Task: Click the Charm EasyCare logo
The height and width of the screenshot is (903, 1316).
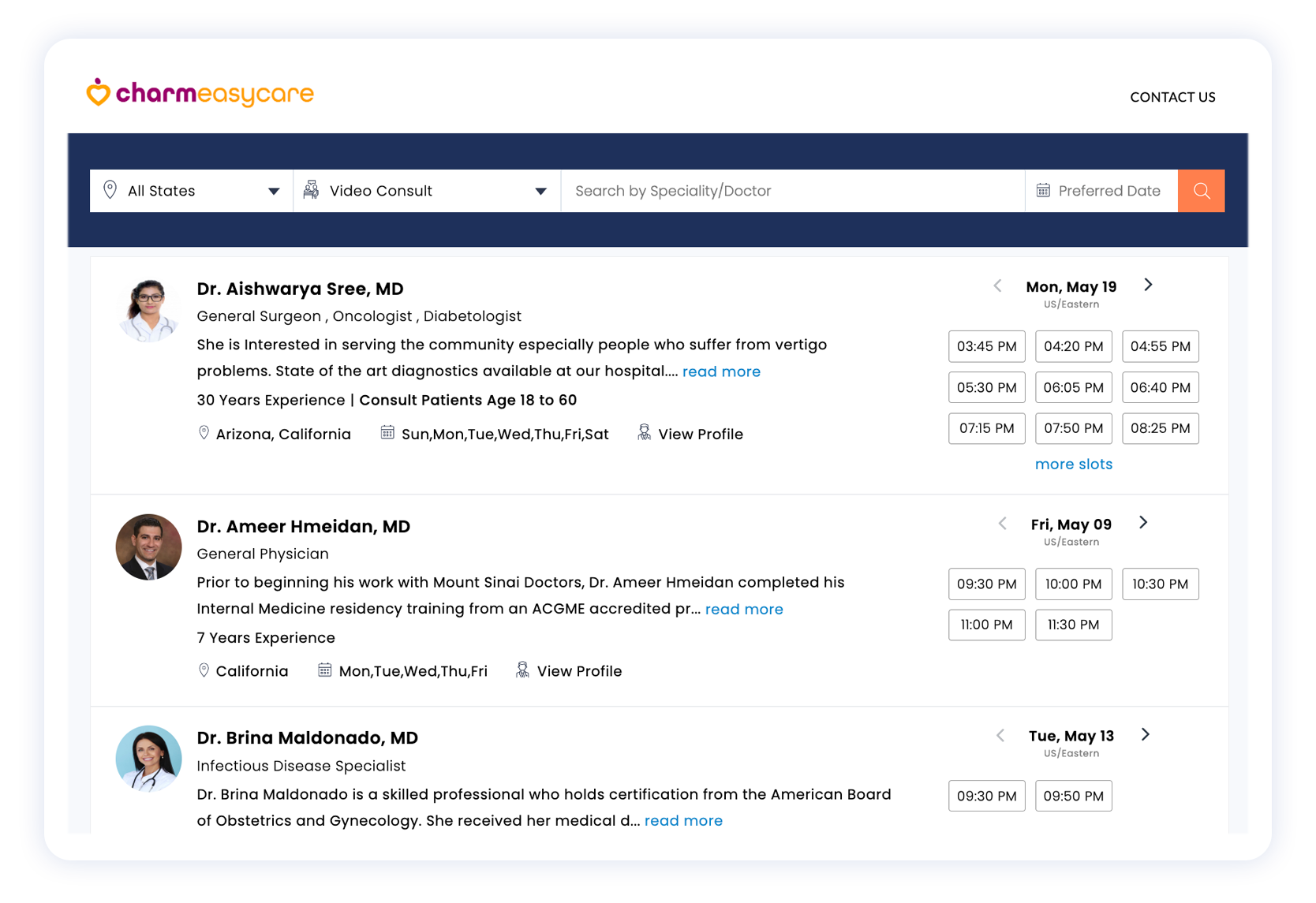Action: coord(200,93)
